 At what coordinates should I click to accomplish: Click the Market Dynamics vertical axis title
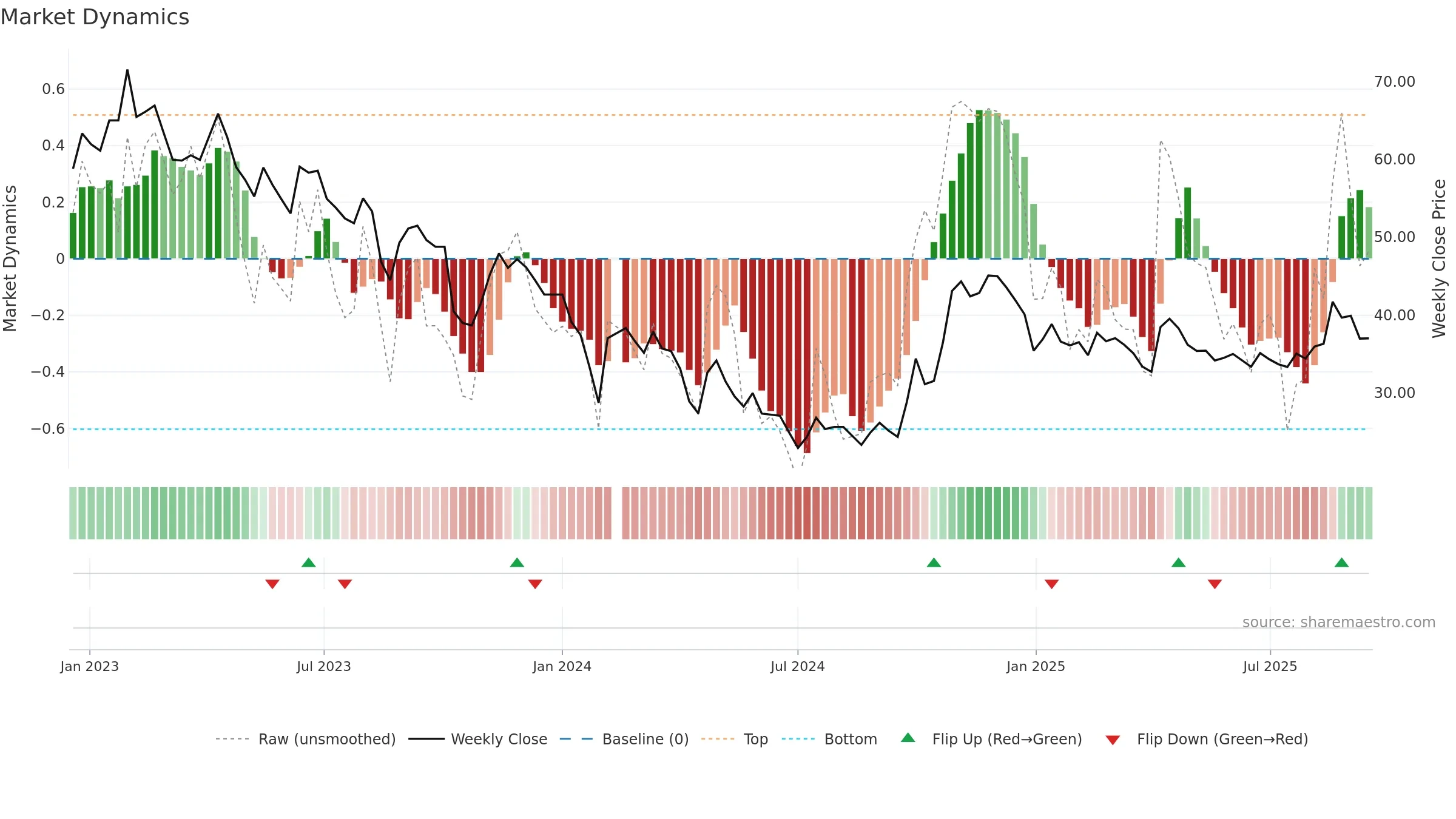pyautogui.click(x=10, y=258)
